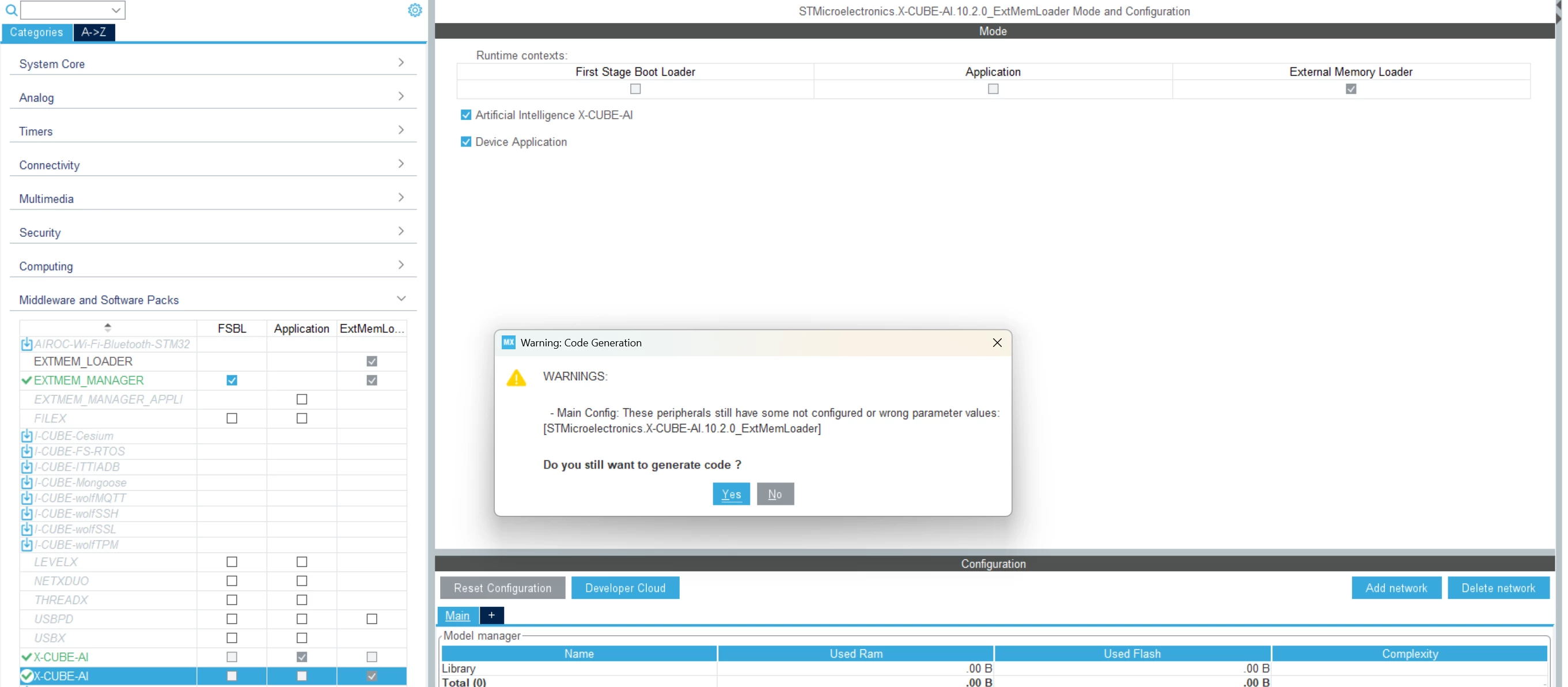The image size is (1568, 687).
Task: Expand the Security category
Action: click(213, 232)
